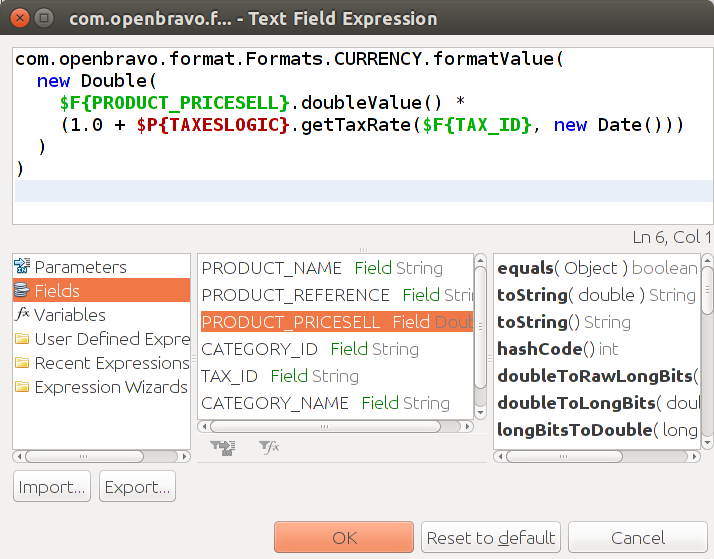Click the fields list vertical scrollbar
The width and height of the screenshot is (714, 559).
click(x=480, y=340)
